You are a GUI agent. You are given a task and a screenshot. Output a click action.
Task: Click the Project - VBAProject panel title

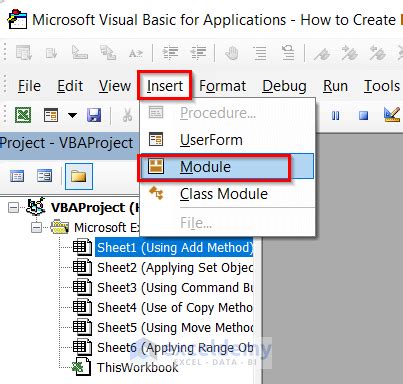click(x=66, y=143)
